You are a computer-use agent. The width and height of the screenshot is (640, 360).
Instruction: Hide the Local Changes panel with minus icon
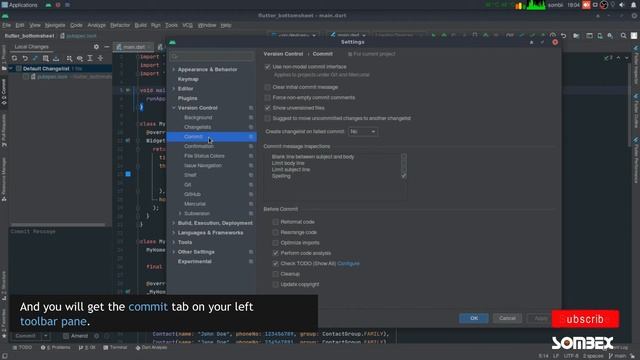pyautogui.click(x=107, y=47)
